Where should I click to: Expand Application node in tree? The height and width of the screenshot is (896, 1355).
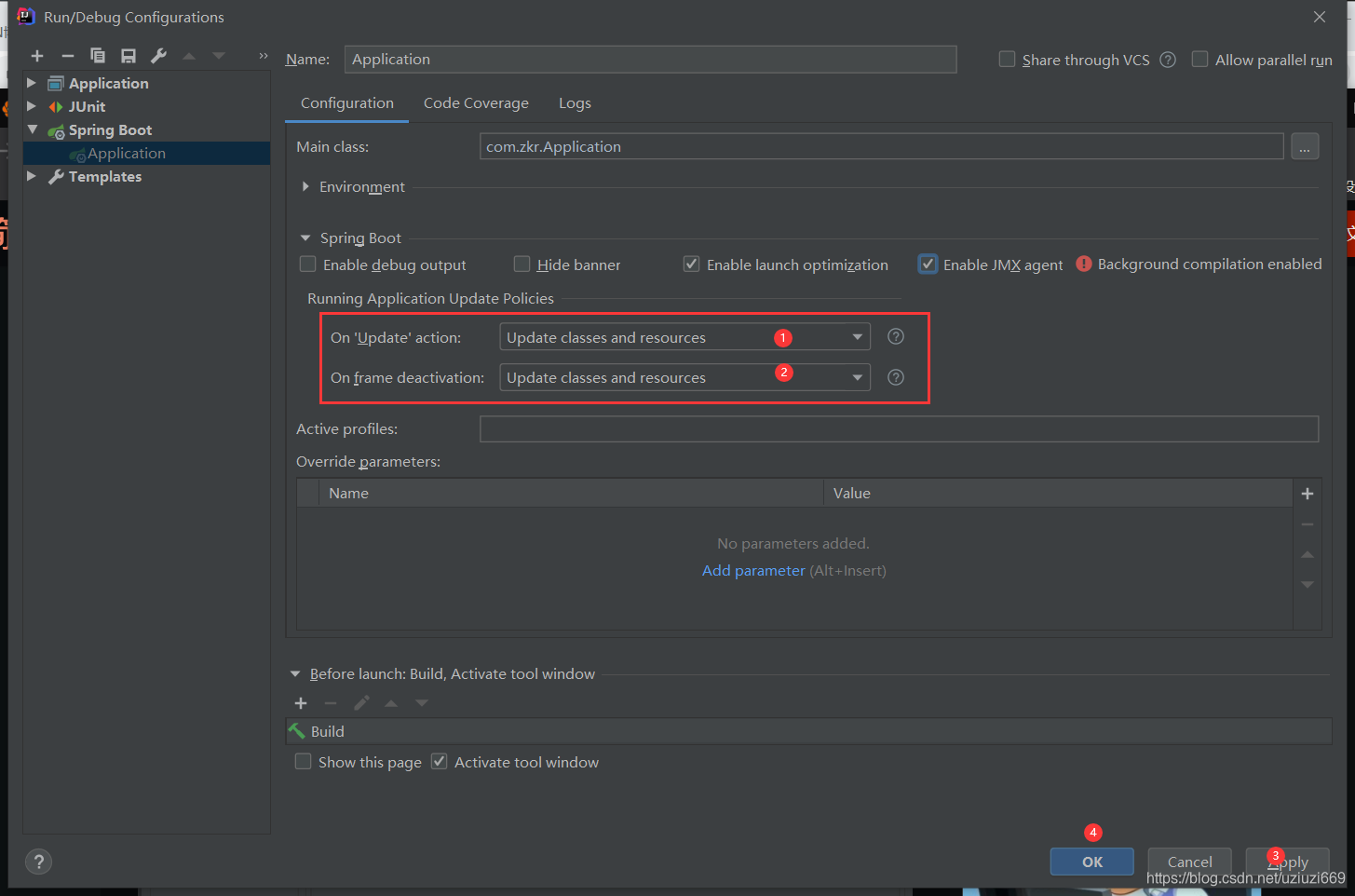tap(32, 83)
